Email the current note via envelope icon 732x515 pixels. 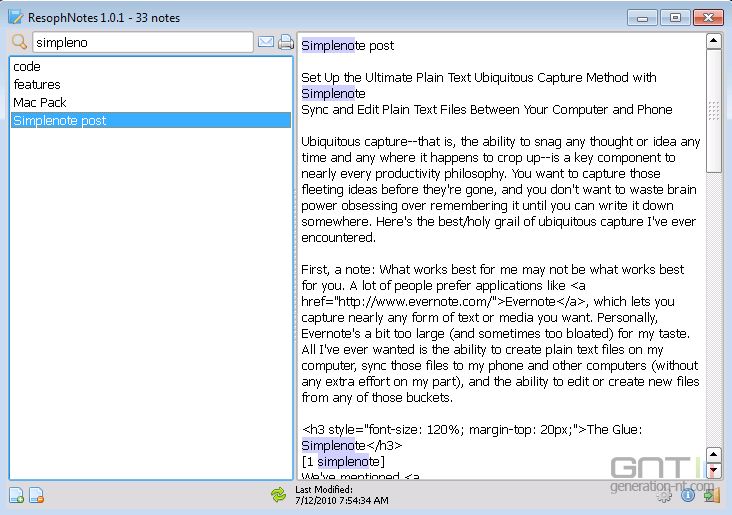[x=266, y=42]
